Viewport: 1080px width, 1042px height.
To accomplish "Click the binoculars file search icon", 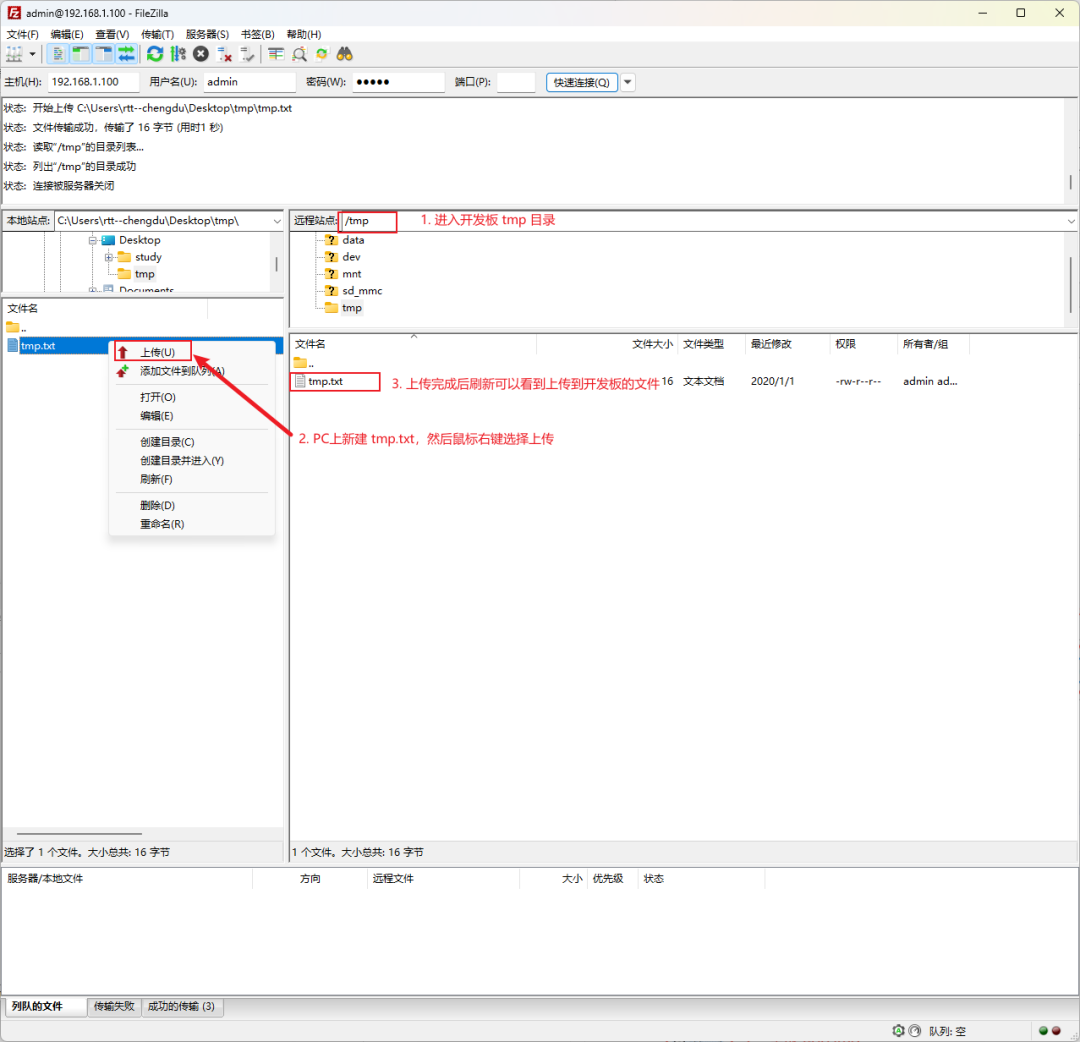I will coord(345,54).
